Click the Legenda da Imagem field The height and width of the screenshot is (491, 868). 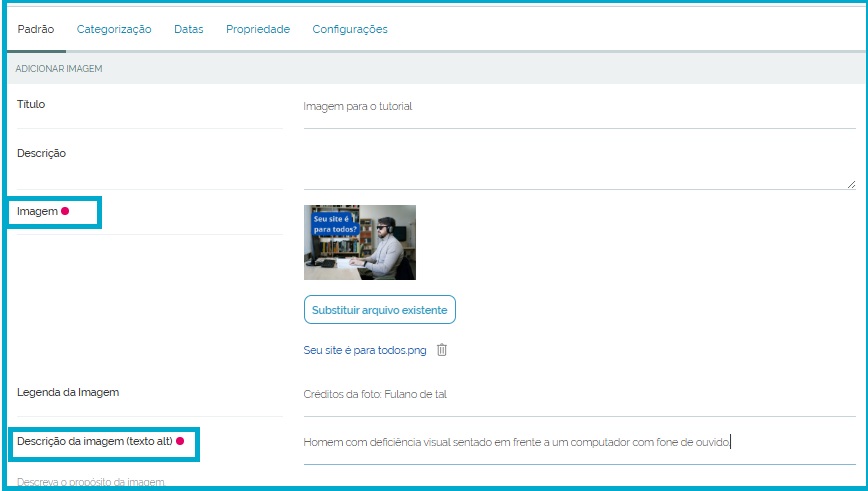(580, 395)
